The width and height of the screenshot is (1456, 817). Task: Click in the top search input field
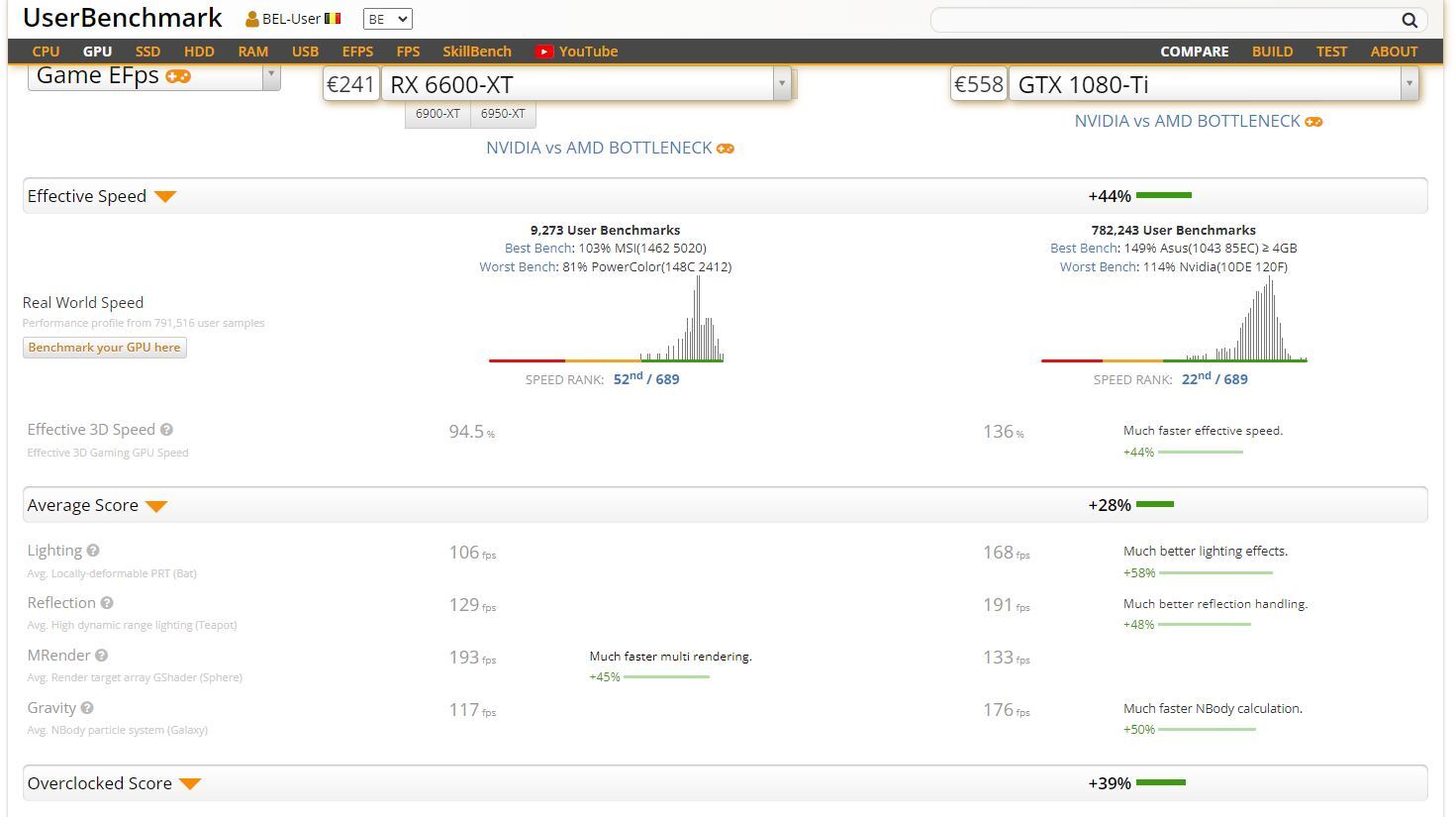coord(1164,20)
